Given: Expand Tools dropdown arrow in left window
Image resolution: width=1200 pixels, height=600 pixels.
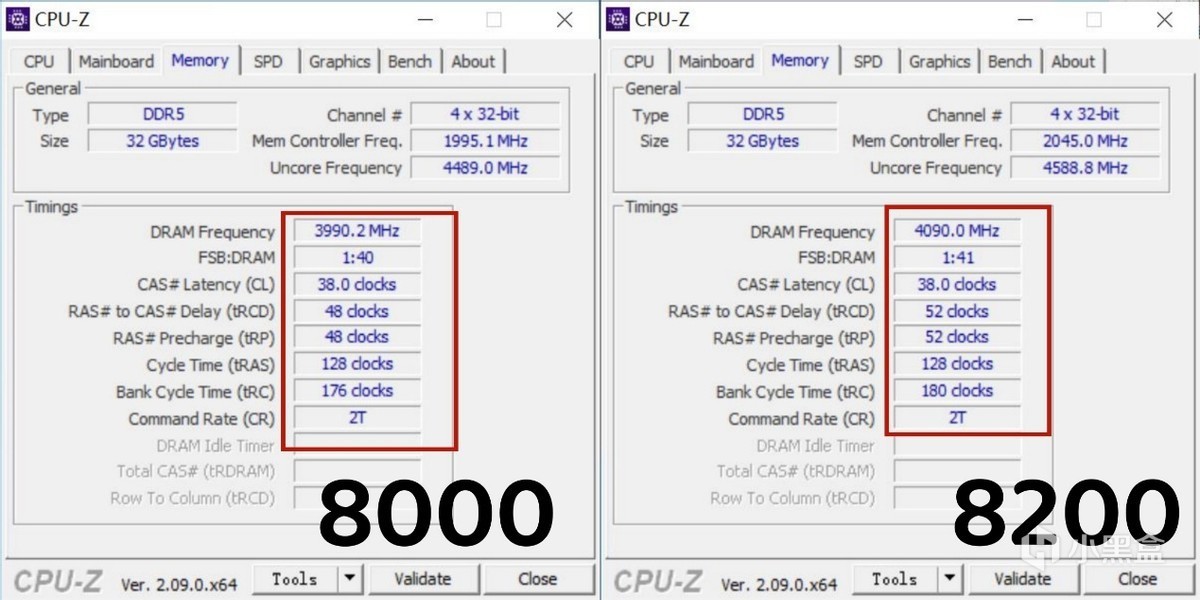Looking at the screenshot, I should [x=350, y=579].
